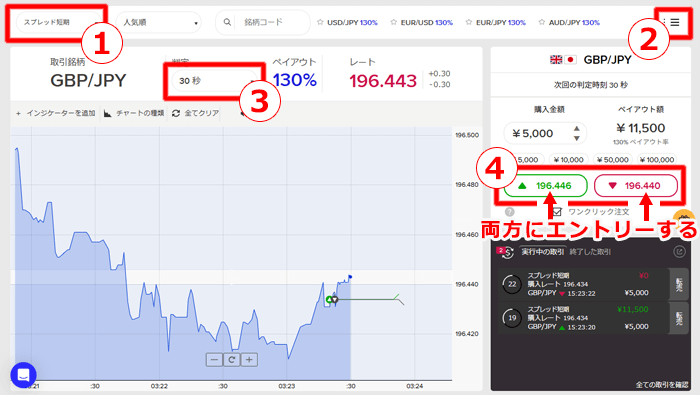Increase purchase amount with up arrow
Image resolution: width=700 pixels, height=395 pixels.
point(577,129)
